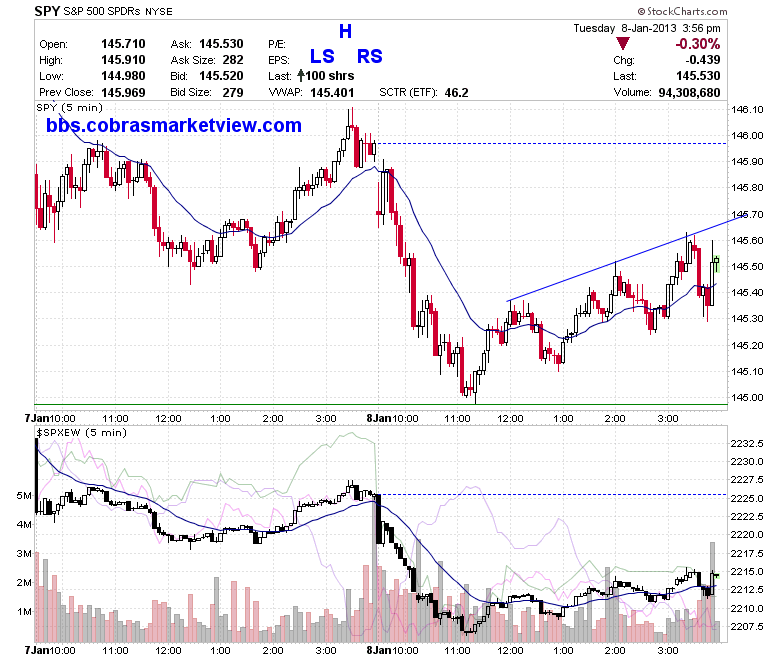Image resolution: width=780 pixels, height=659 pixels.
Task: Click the StockCharts.com copyright label
Action: pos(682,11)
